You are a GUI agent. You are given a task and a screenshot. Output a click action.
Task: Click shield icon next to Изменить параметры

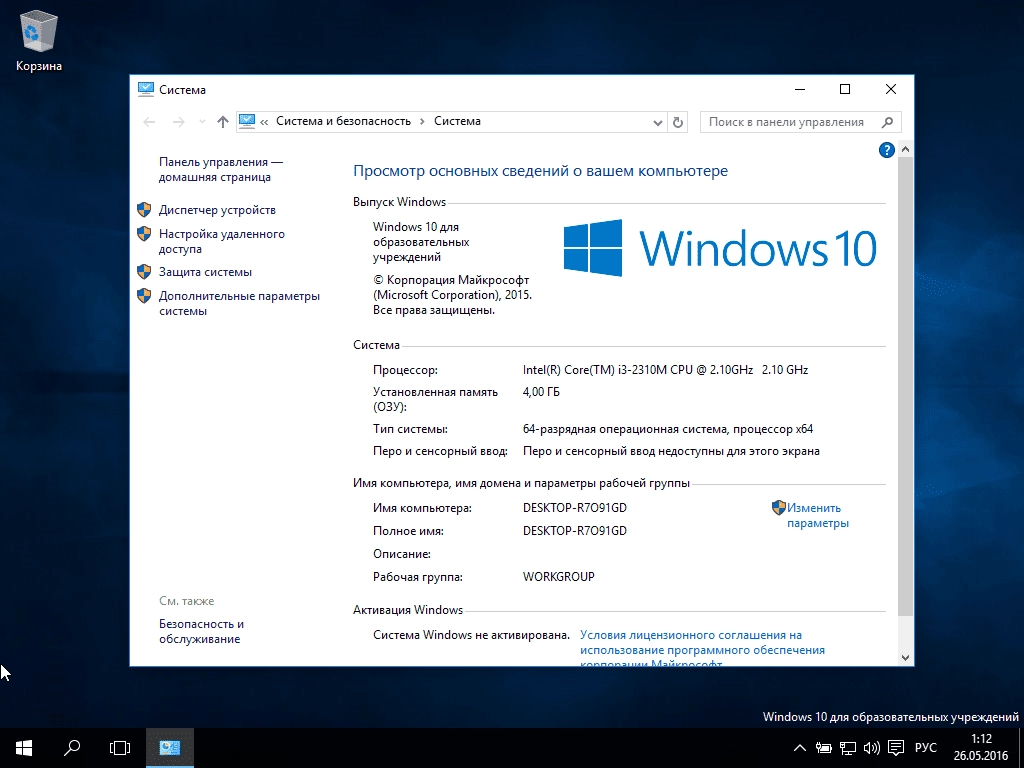tap(778, 507)
